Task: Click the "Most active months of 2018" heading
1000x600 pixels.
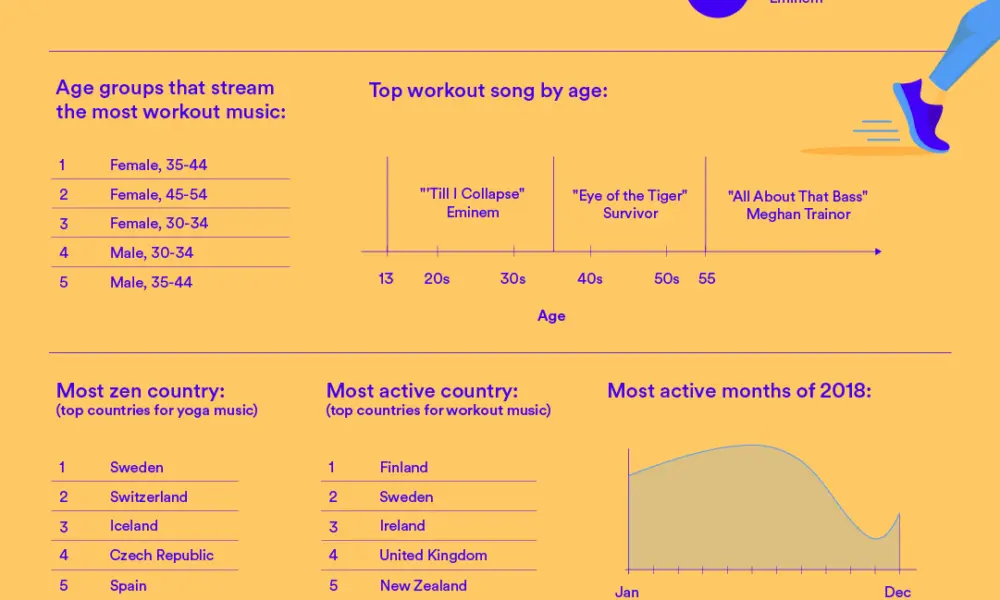Action: [x=739, y=391]
